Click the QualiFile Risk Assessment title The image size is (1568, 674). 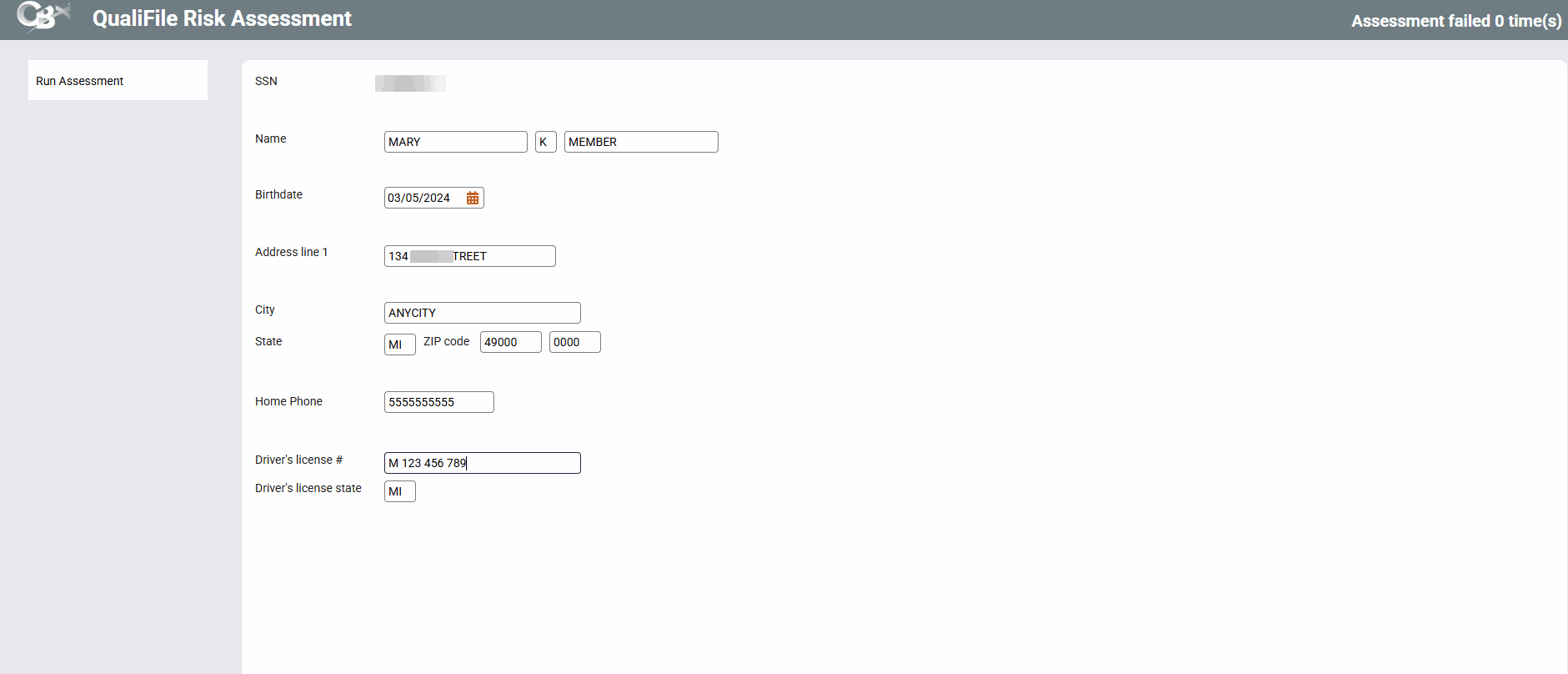tap(222, 18)
